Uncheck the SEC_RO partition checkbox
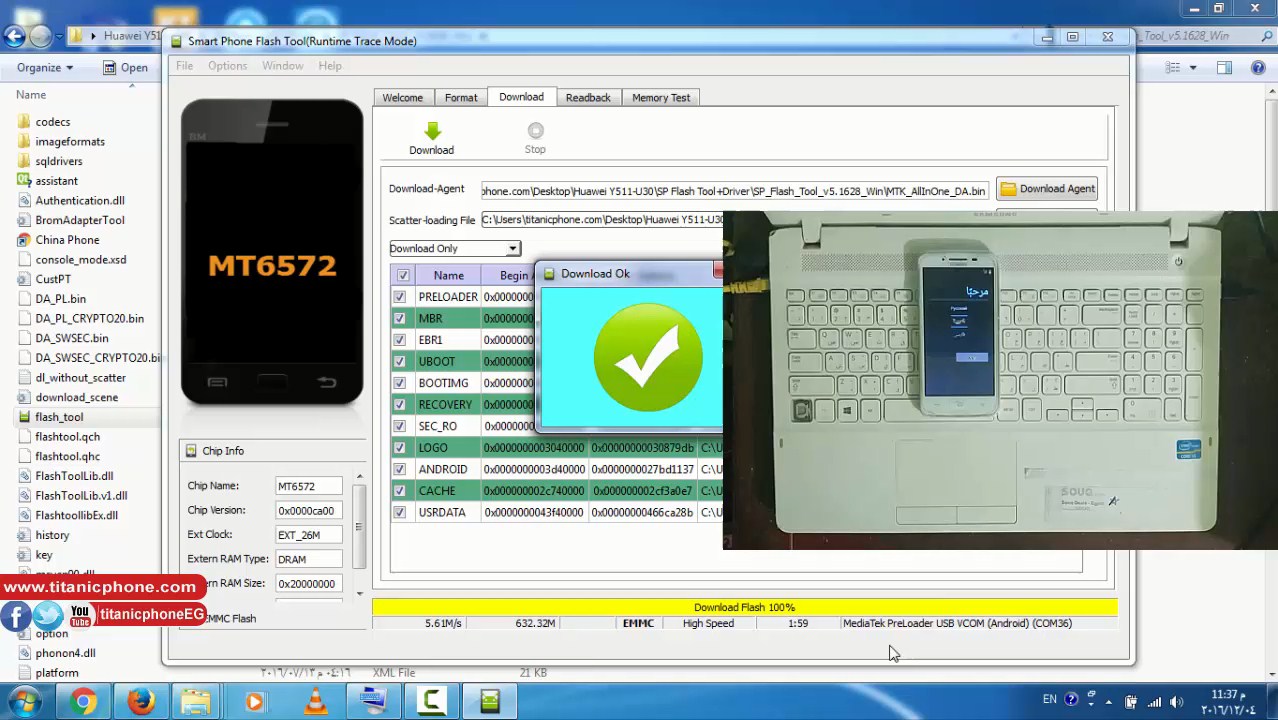1278x720 pixels. coord(400,426)
